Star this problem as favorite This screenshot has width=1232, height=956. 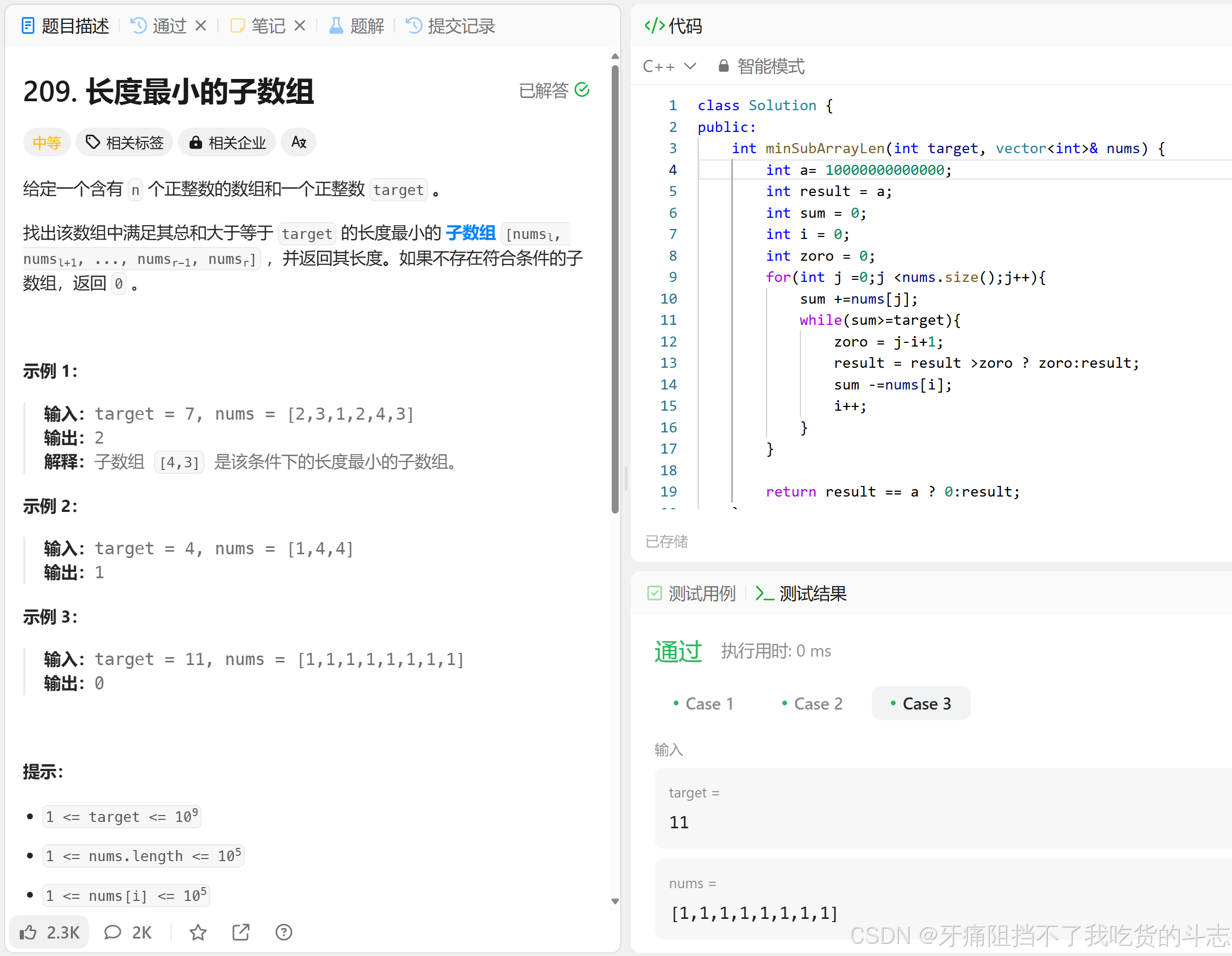pyautogui.click(x=198, y=932)
